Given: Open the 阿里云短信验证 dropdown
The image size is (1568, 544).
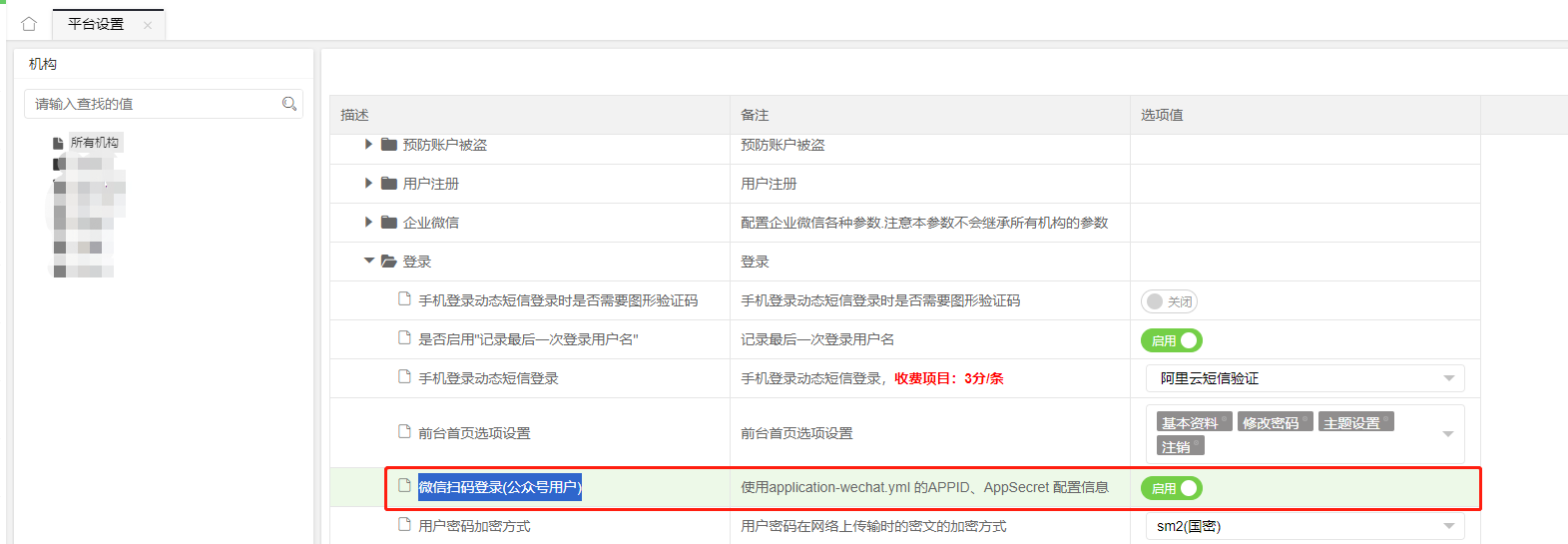Looking at the screenshot, I should pos(1305,378).
